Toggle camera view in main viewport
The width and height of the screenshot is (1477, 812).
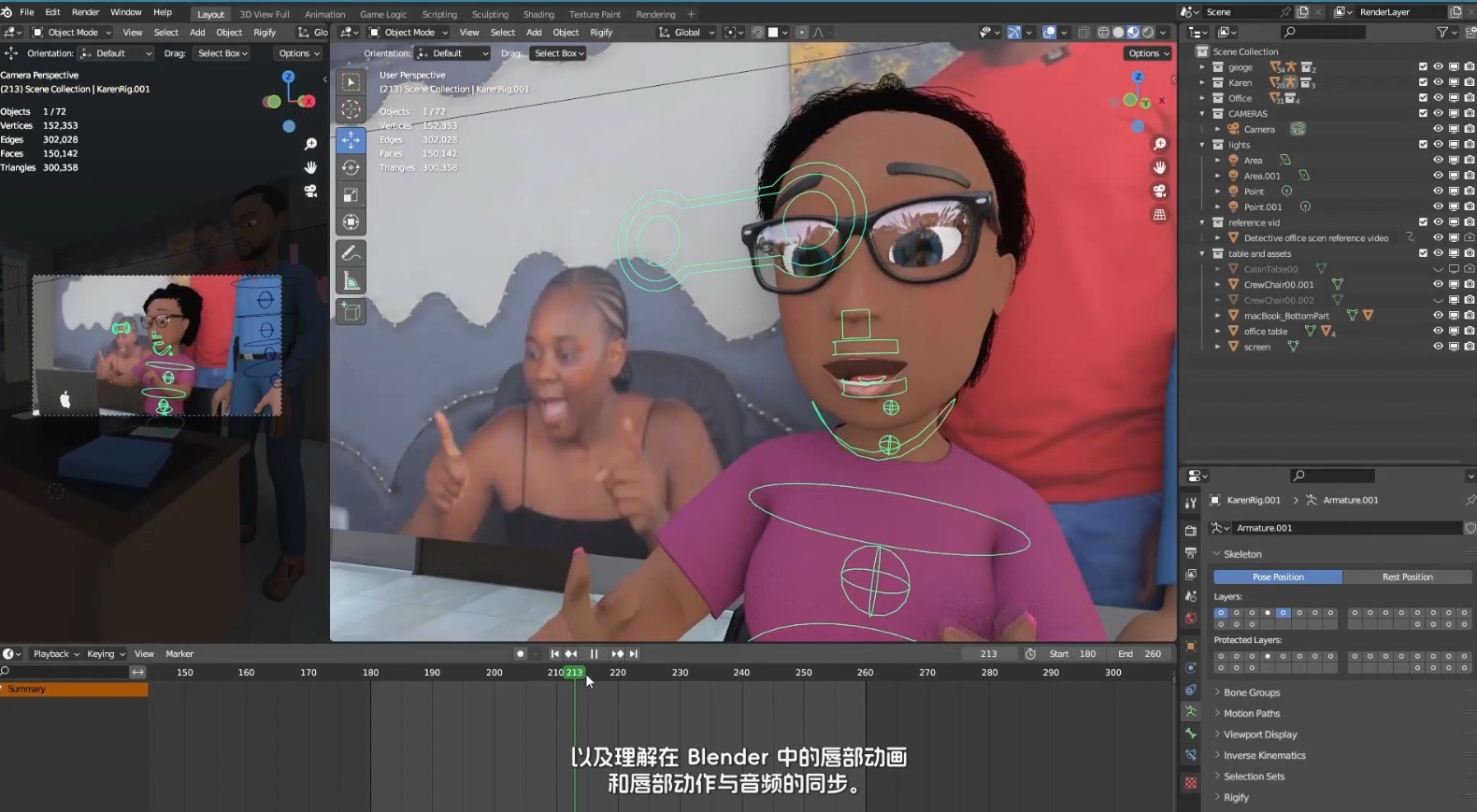pyautogui.click(x=1159, y=191)
